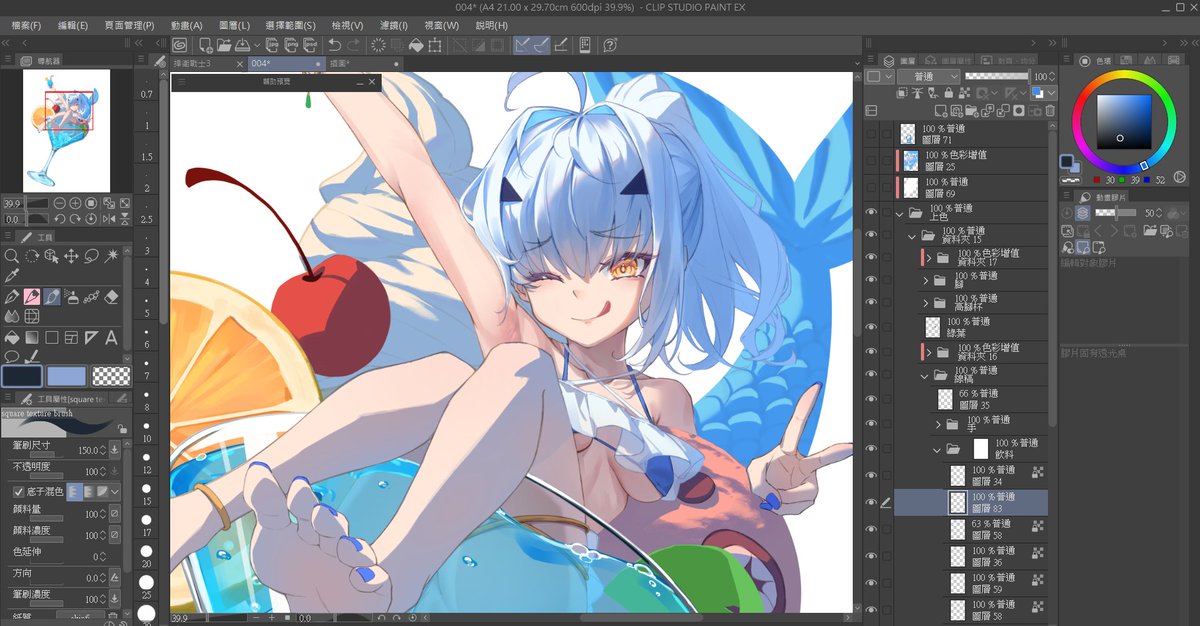The height and width of the screenshot is (626, 1200).
Task: Click the smartphone connection toolbar icon
Action: (585, 45)
